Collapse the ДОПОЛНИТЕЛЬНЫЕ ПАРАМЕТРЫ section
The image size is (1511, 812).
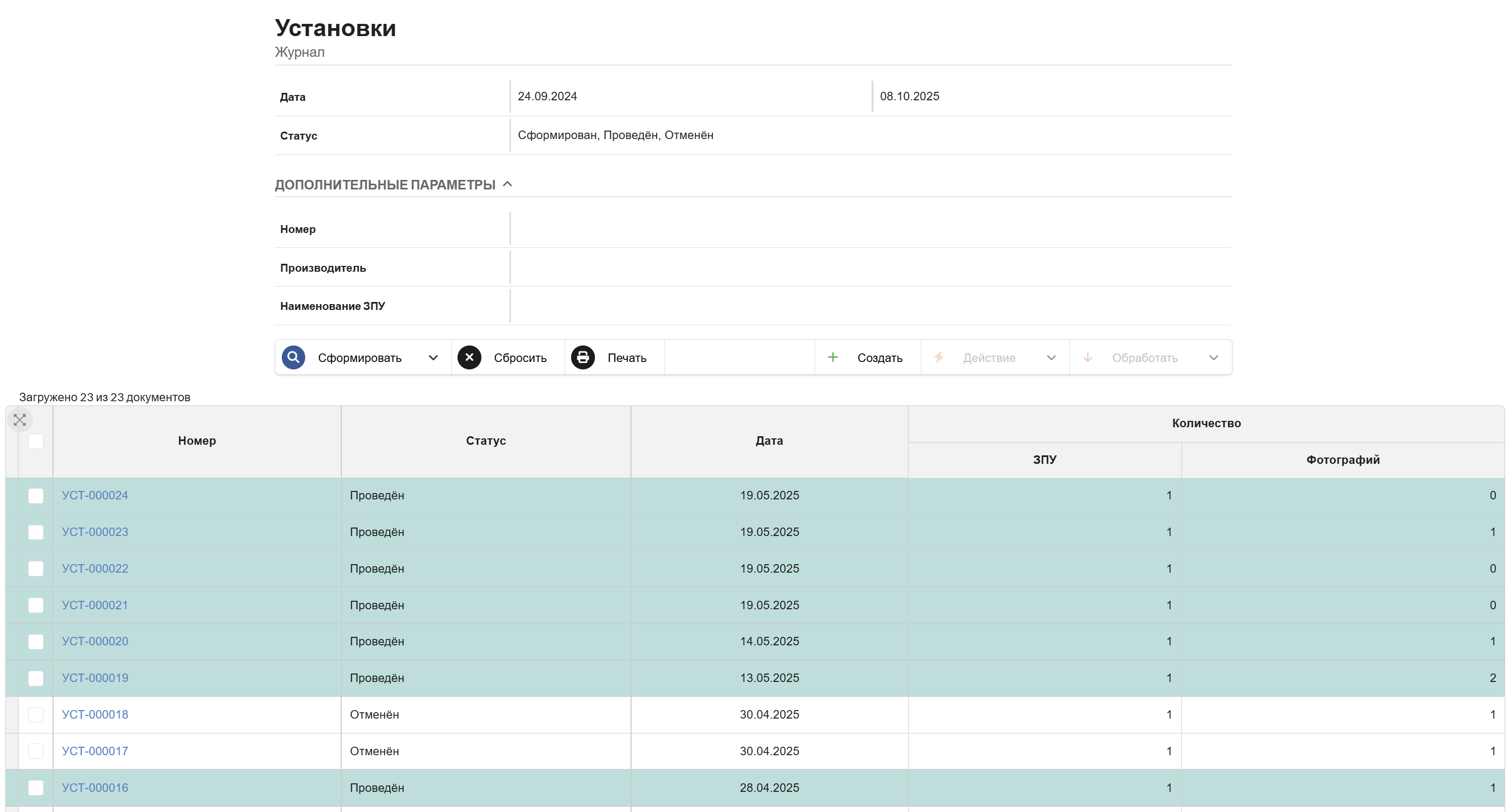(508, 184)
